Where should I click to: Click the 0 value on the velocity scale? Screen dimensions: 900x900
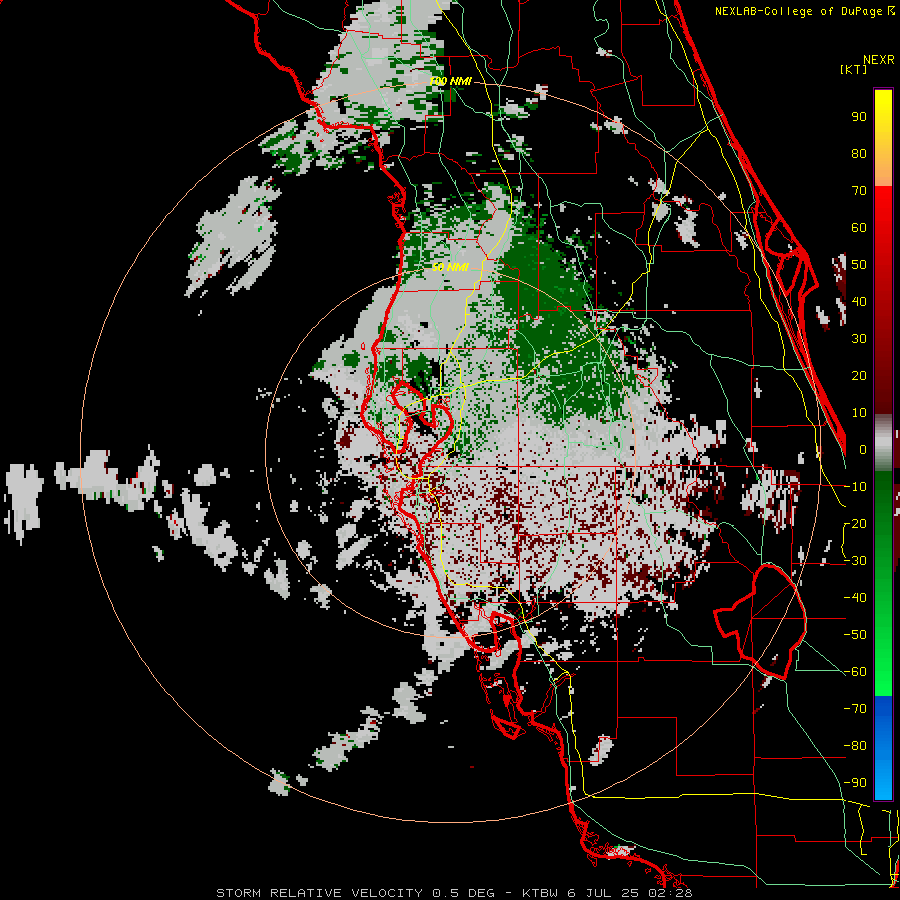[863, 449]
